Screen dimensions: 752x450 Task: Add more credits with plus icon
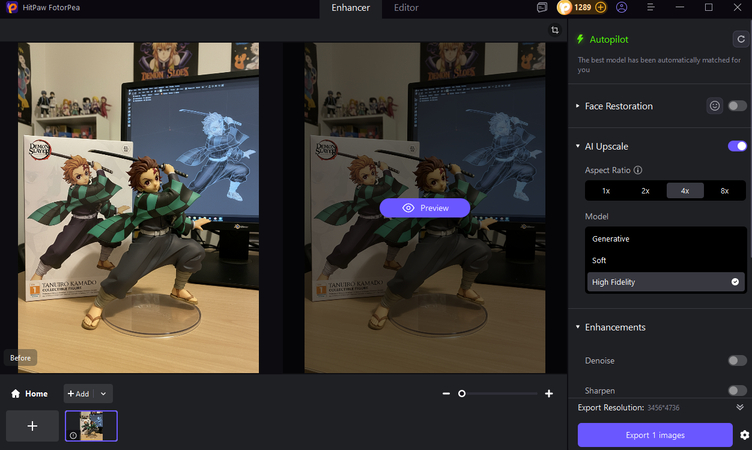pyautogui.click(x=600, y=7)
